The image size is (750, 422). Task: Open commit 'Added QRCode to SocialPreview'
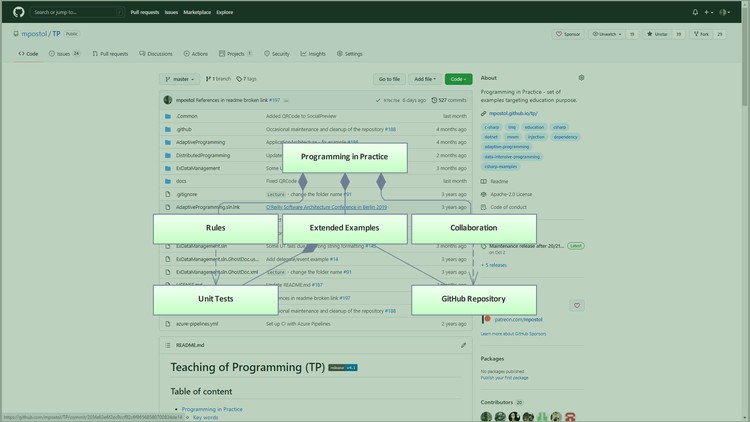pyautogui.click(x=301, y=116)
